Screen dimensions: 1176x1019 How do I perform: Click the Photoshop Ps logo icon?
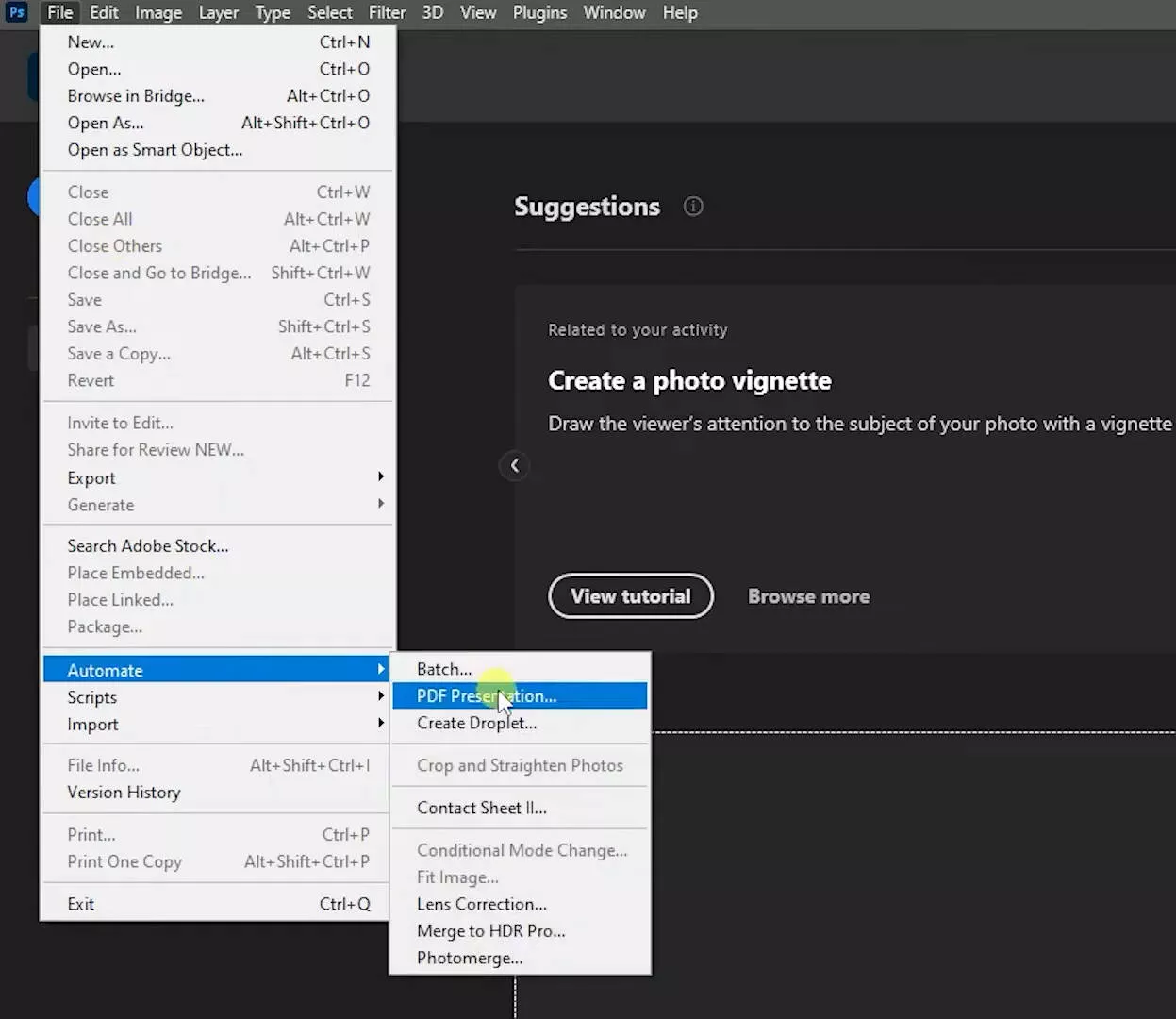click(16, 12)
